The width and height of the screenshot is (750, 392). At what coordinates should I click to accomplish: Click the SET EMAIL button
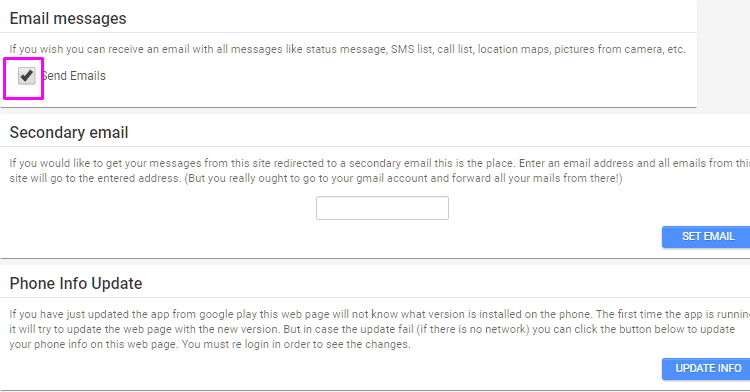coord(706,237)
